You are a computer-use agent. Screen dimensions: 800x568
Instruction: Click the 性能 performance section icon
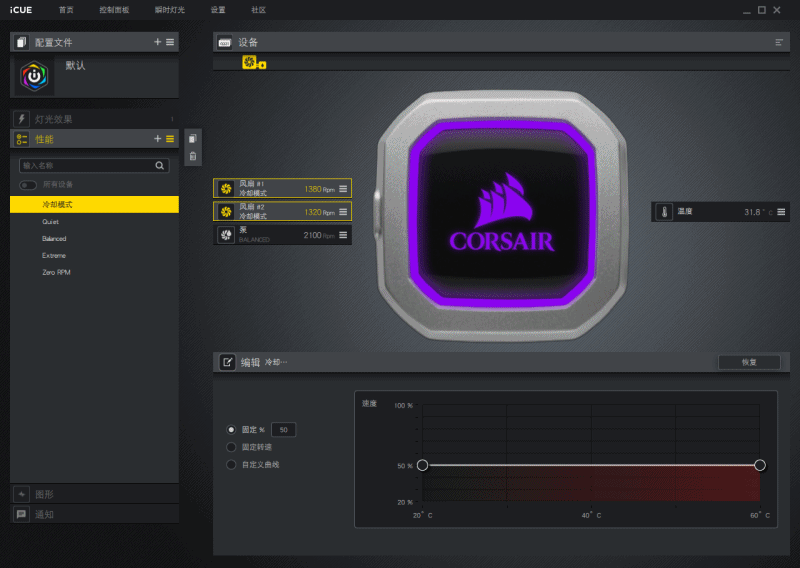click(x=21, y=139)
